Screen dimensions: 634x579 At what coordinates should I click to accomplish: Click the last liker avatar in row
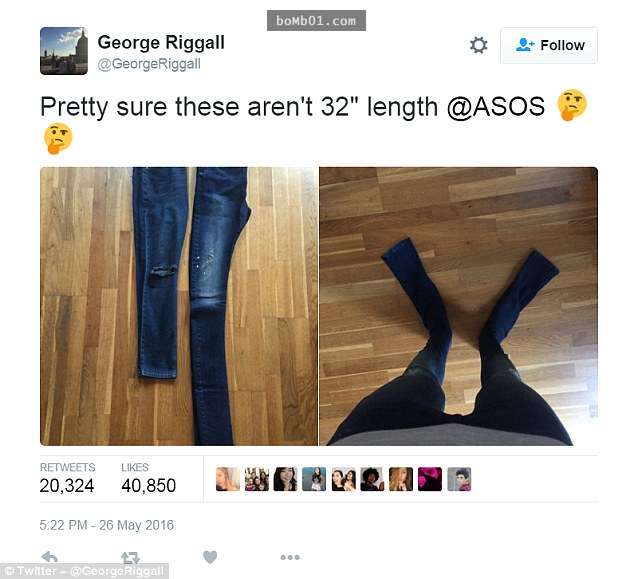coord(459,479)
